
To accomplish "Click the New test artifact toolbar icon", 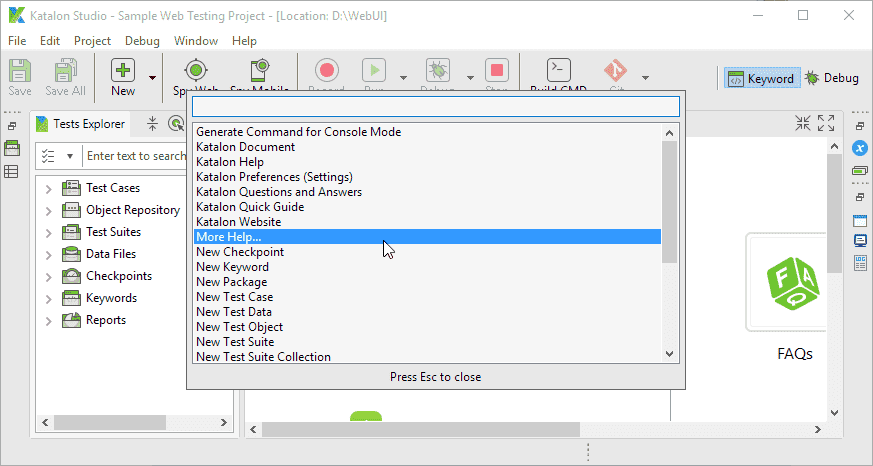I will (x=123, y=72).
